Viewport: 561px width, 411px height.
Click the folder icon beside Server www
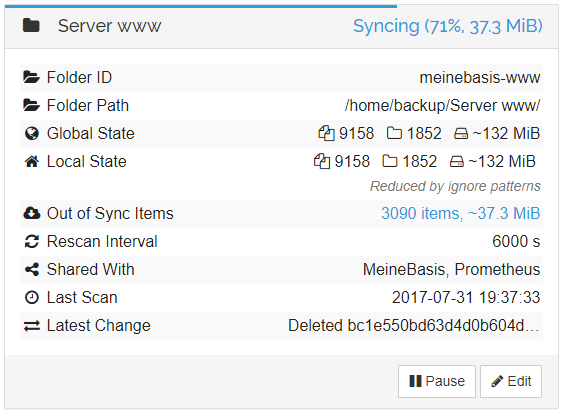[31, 26]
